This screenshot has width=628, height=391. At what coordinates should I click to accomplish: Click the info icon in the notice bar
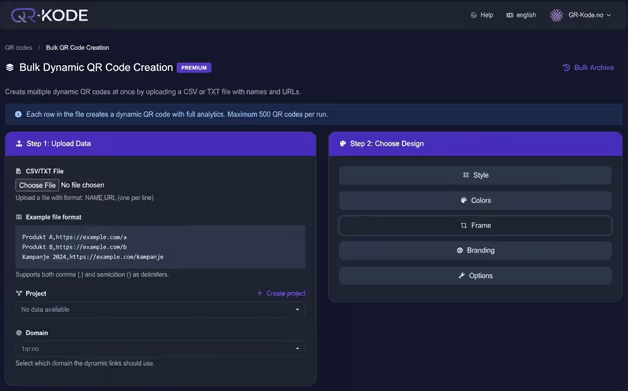18,114
